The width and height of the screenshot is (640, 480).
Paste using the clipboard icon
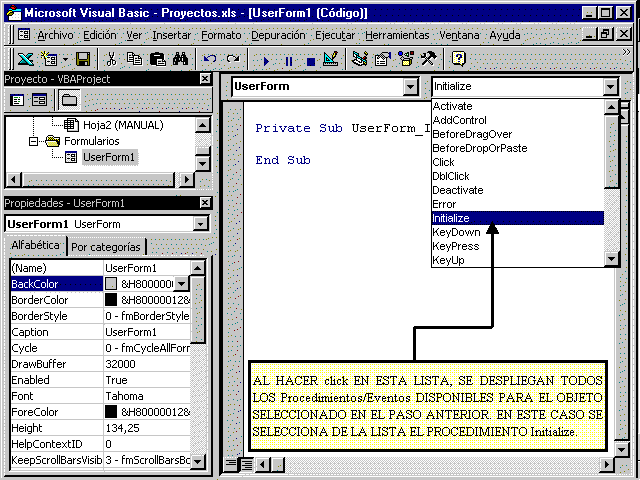[158, 59]
